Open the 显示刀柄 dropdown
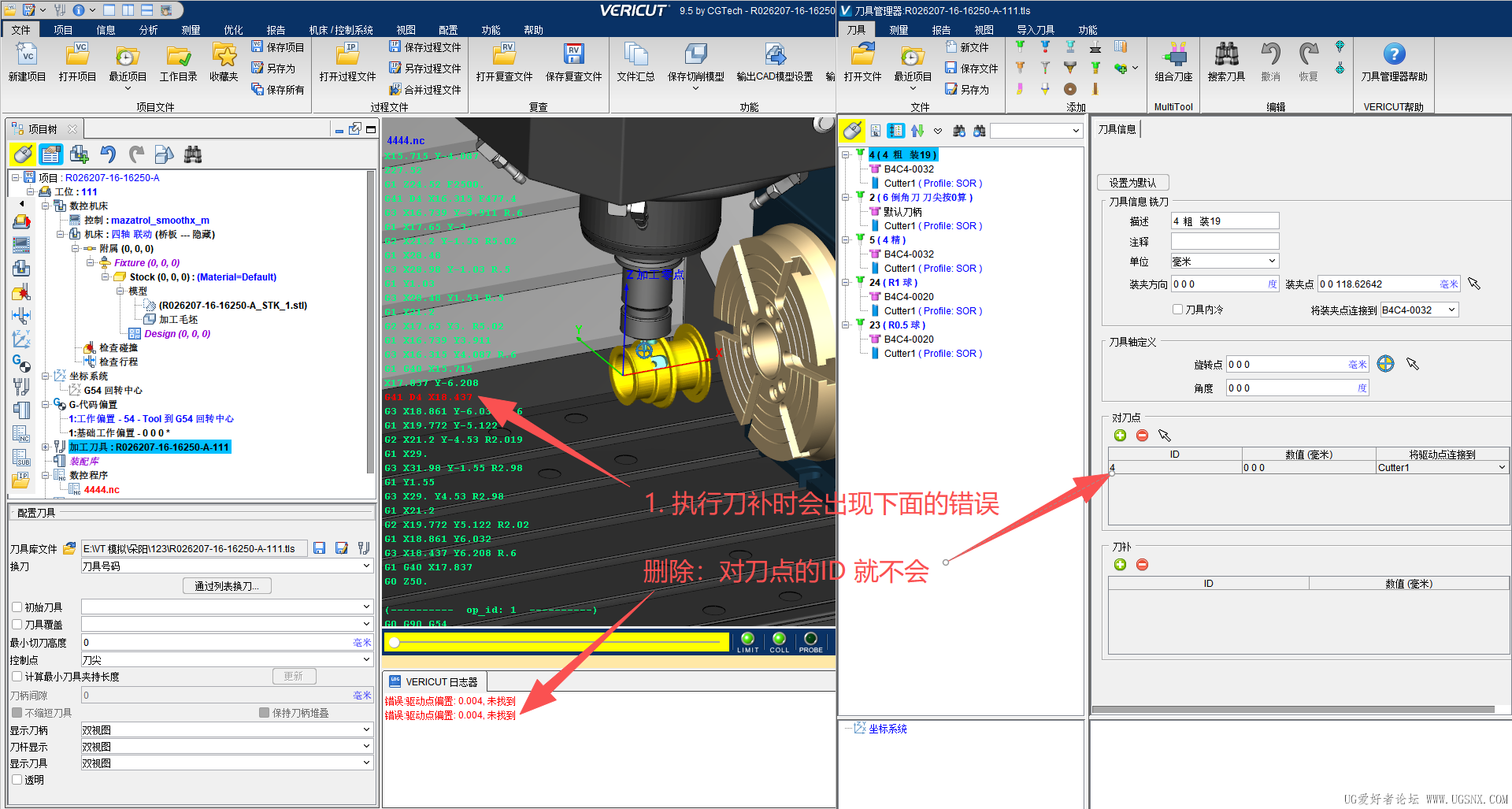 (x=227, y=729)
